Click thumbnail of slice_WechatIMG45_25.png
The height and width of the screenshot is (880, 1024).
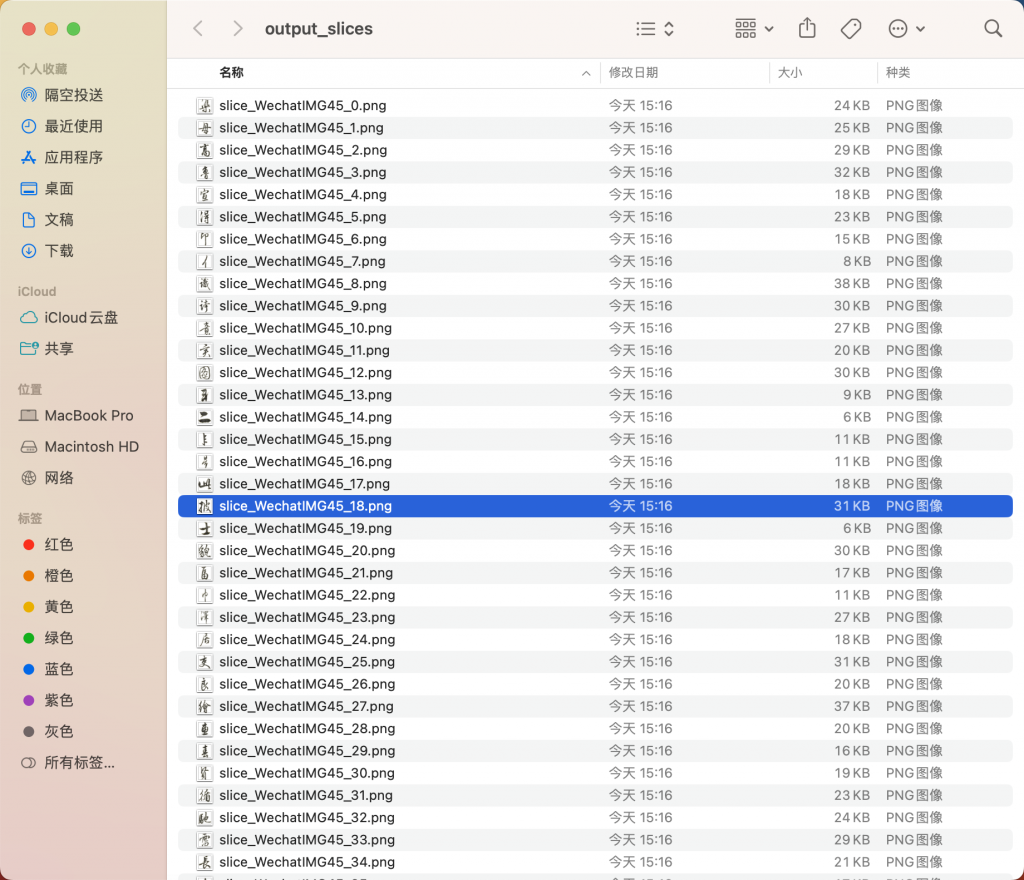pyautogui.click(x=205, y=662)
